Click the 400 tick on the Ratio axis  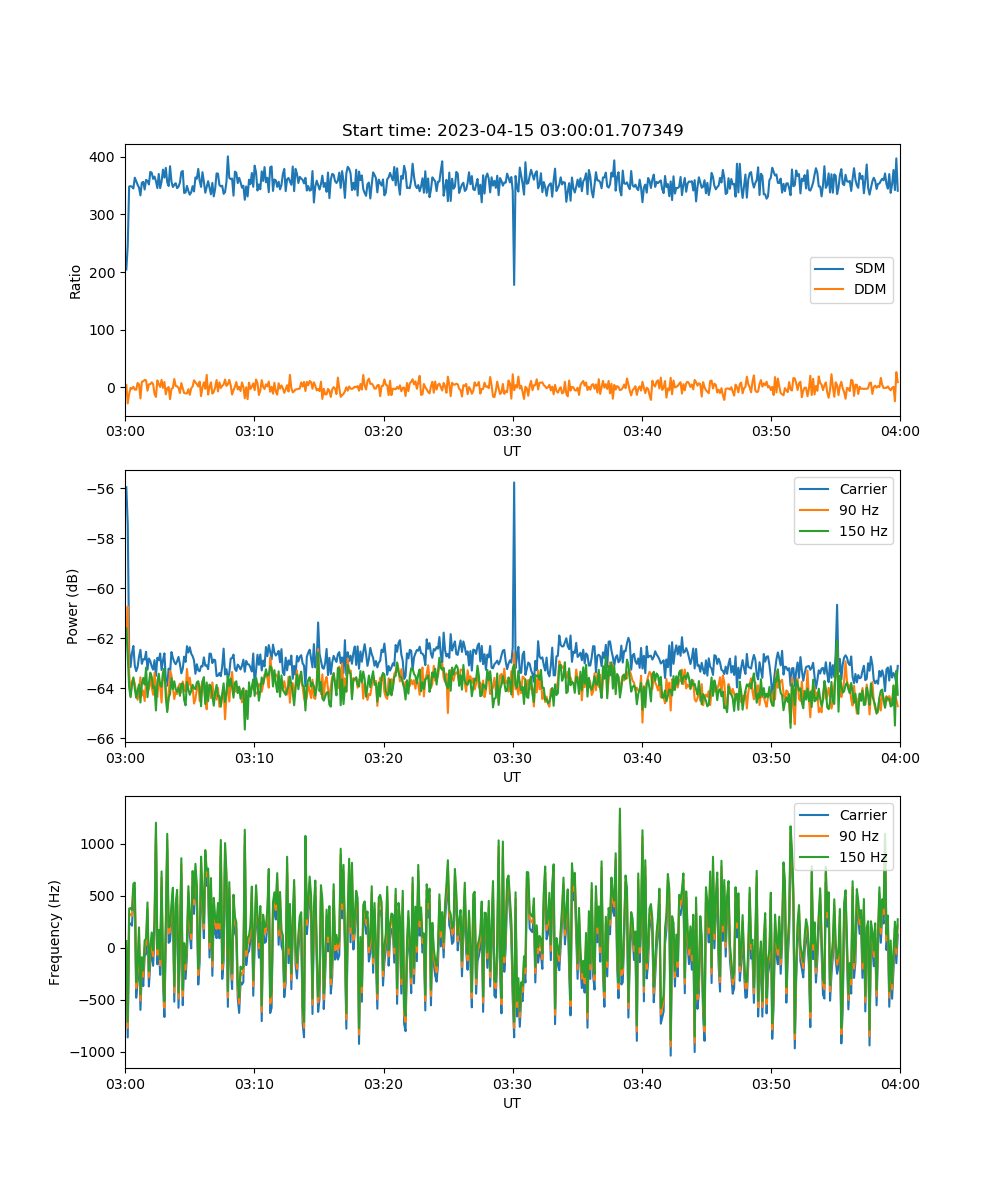coord(104,157)
